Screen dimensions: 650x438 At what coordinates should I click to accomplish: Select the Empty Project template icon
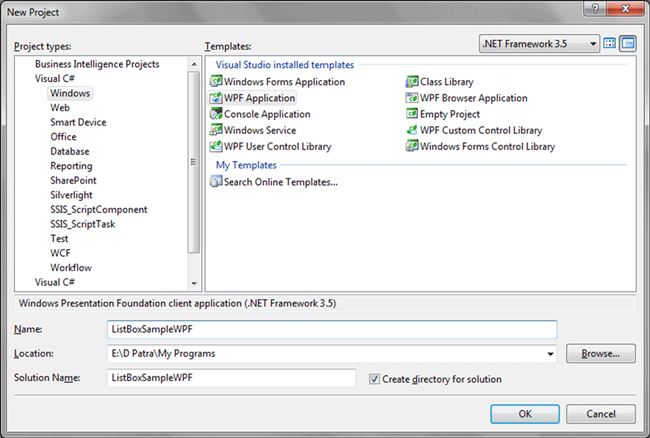pyautogui.click(x=412, y=114)
